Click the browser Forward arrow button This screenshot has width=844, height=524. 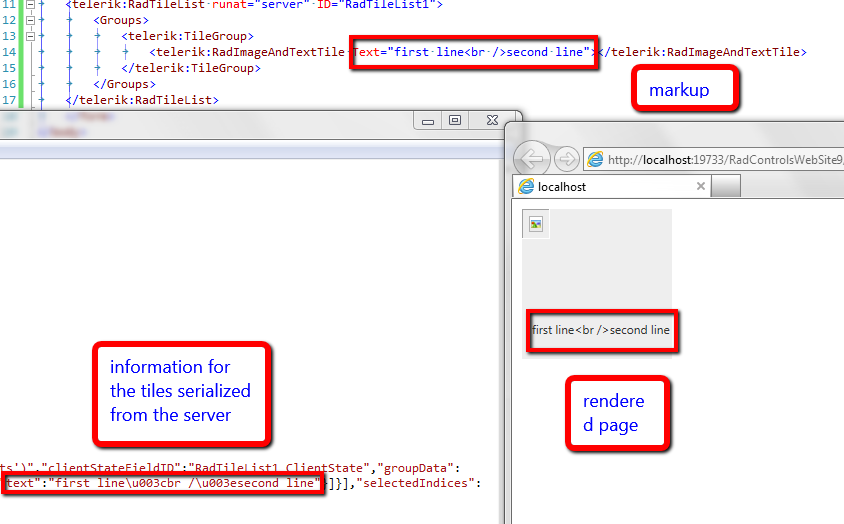point(566,159)
